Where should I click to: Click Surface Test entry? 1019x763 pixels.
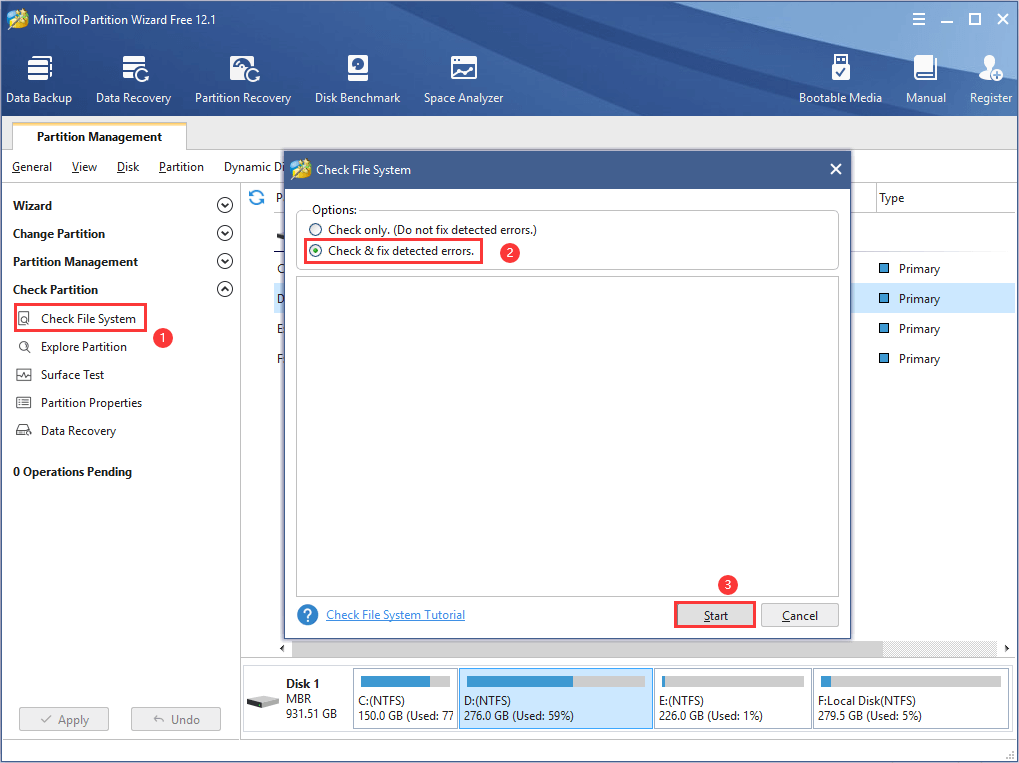pyautogui.click(x=72, y=374)
